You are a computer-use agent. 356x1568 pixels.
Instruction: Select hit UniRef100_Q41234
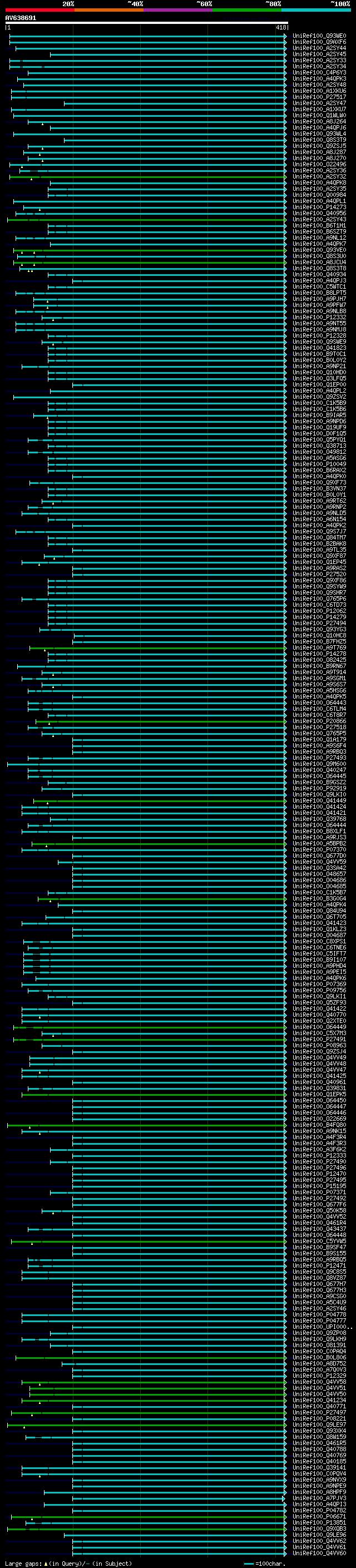coord(319,1400)
